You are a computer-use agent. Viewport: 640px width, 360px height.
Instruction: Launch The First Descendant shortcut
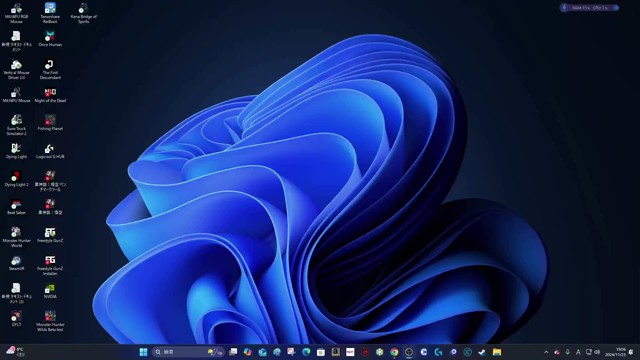click(x=50, y=69)
